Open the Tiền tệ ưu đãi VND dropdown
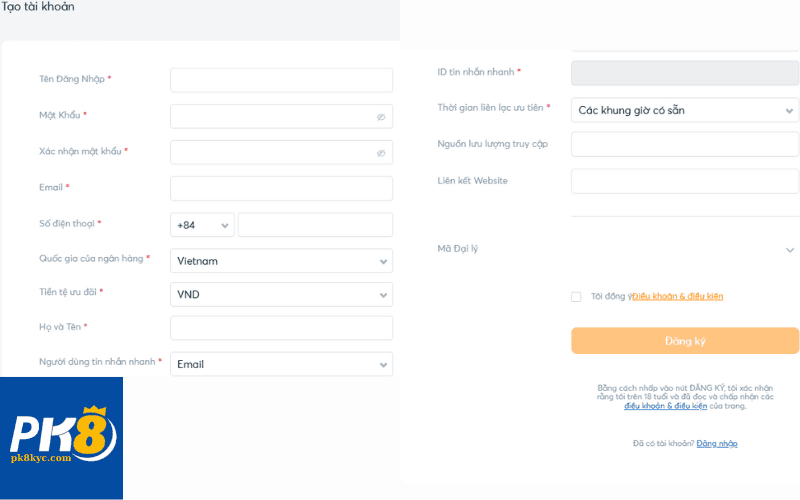Image resolution: width=800 pixels, height=500 pixels. (x=281, y=295)
